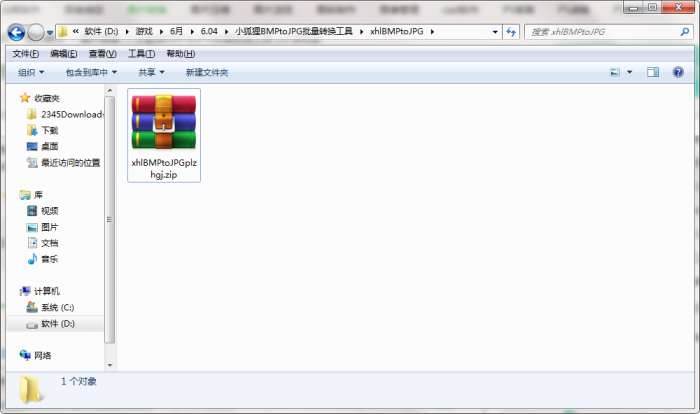Screen dimensions: 700x414
Task: Click 新建文件夹 button
Action: point(207,72)
